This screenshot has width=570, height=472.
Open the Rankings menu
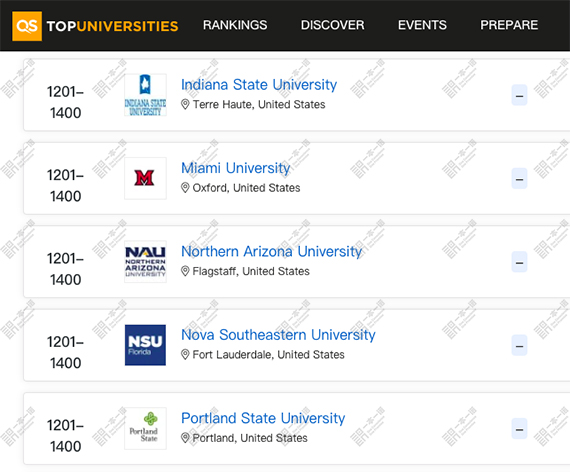pos(235,25)
